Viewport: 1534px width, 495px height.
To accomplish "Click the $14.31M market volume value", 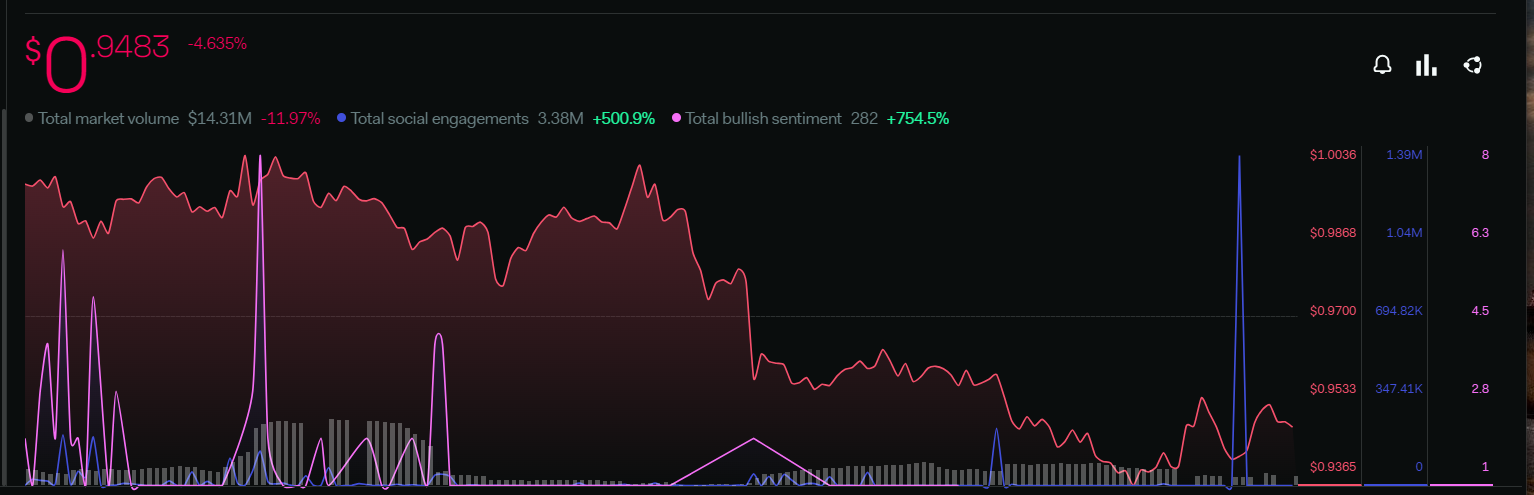I will (x=220, y=118).
